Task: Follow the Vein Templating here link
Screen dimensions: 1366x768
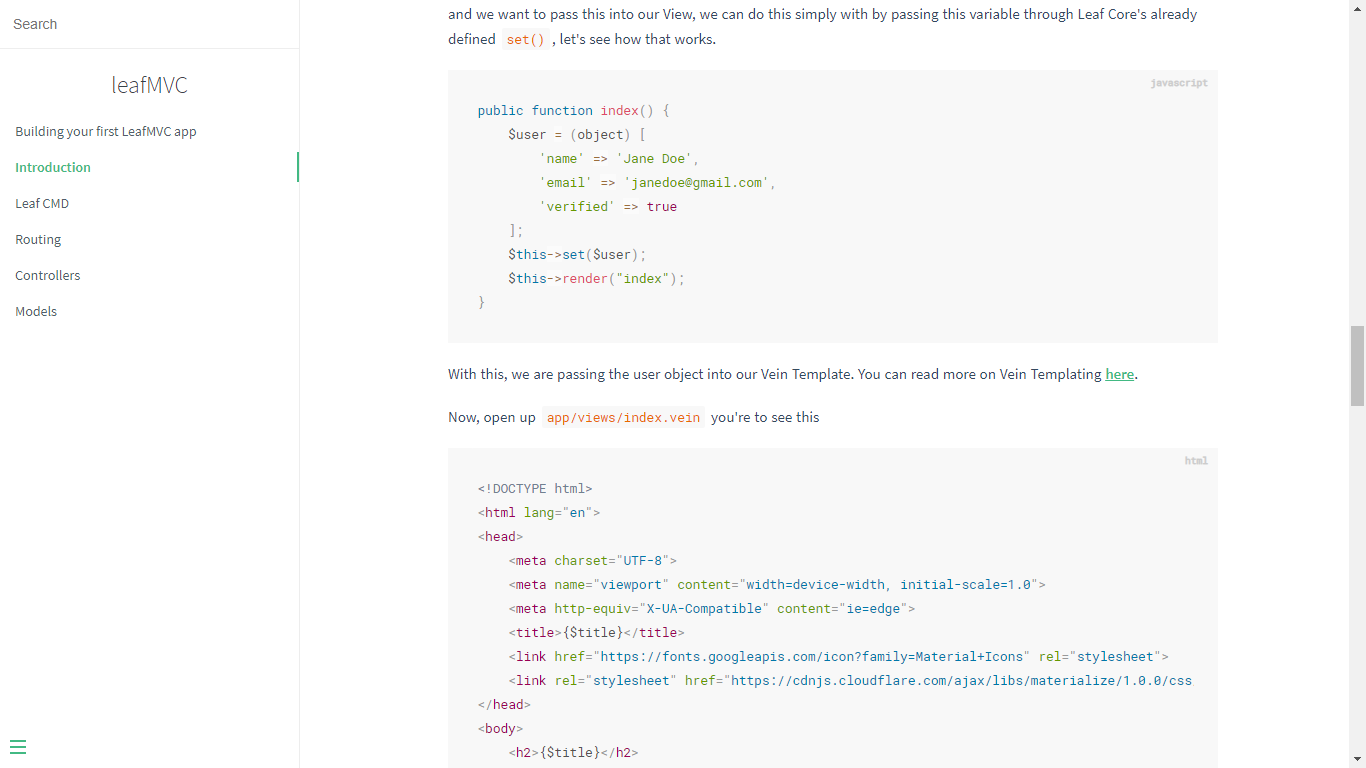Action: pos(1119,374)
